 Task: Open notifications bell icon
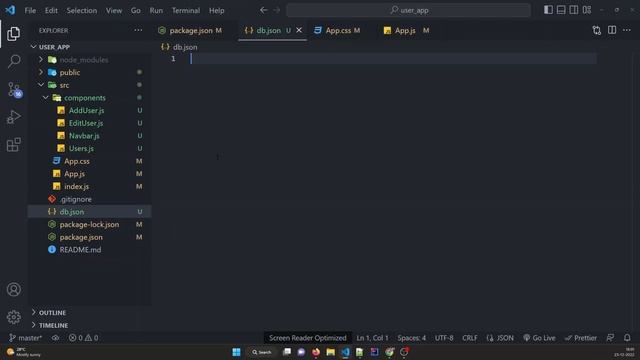627,338
